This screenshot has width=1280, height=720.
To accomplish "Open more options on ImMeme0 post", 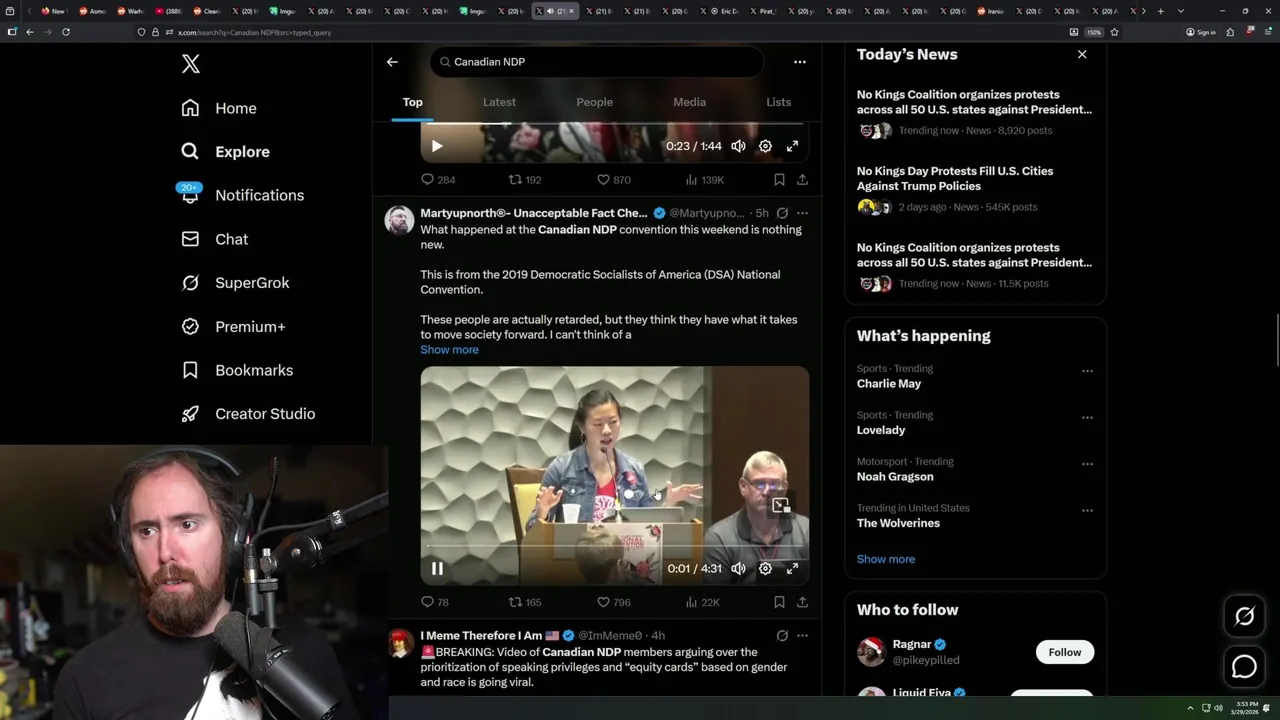I will click(802, 635).
